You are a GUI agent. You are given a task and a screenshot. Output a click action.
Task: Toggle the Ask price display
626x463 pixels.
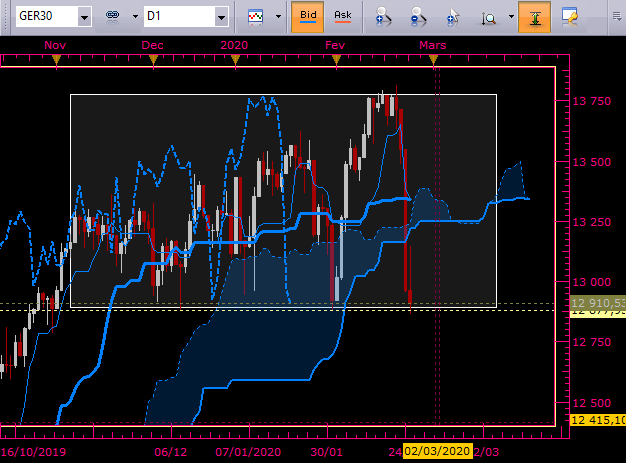(343, 16)
